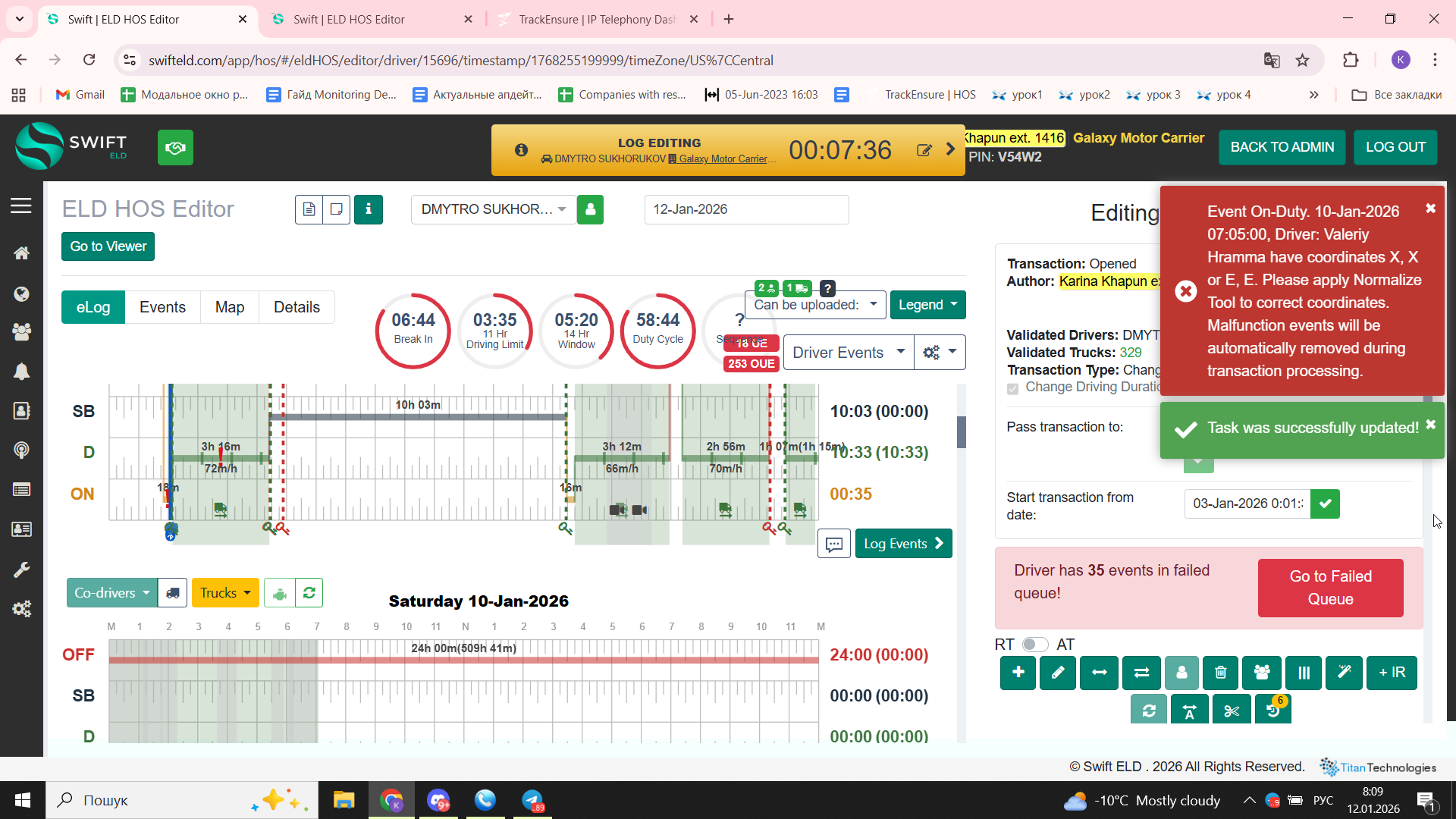Image resolution: width=1456 pixels, height=819 pixels.
Task: Open the Map tab
Action: pyautogui.click(x=230, y=307)
